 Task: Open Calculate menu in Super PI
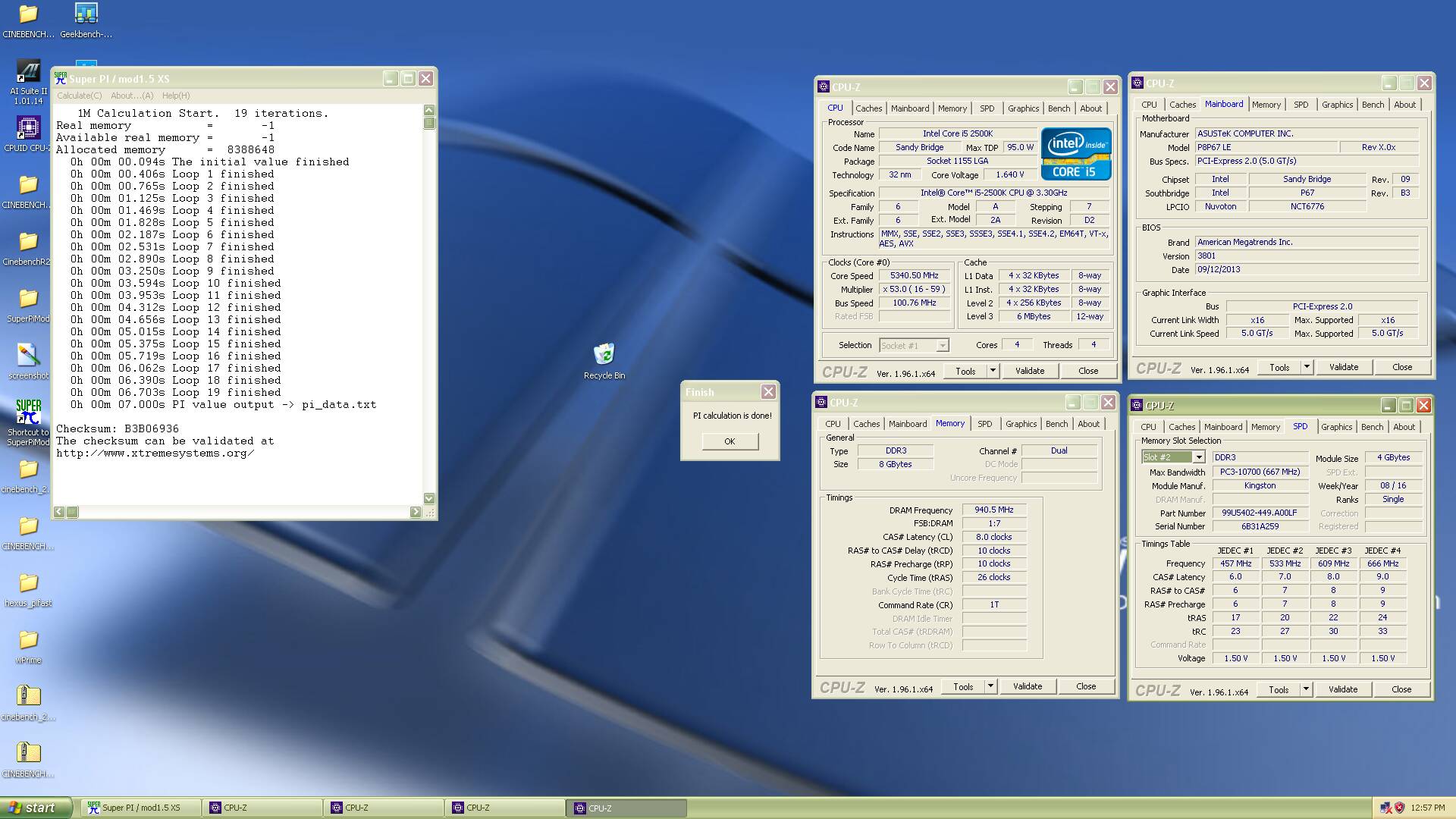click(x=79, y=96)
